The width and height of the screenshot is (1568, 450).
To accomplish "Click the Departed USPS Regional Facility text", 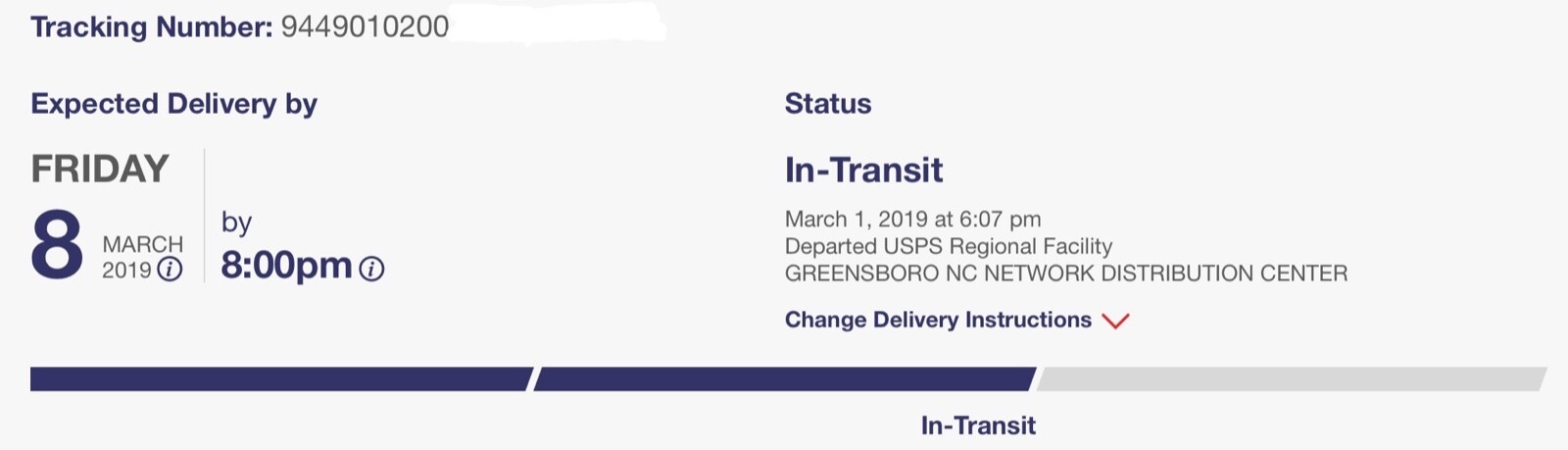I will 948,246.
